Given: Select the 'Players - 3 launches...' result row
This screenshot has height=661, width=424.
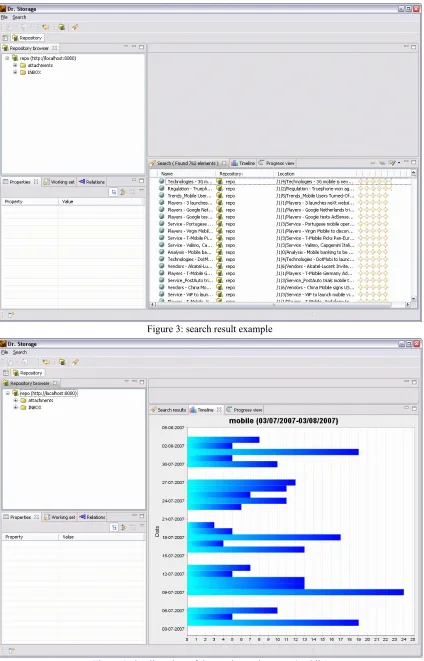Looking at the screenshot, I should 280,203.
